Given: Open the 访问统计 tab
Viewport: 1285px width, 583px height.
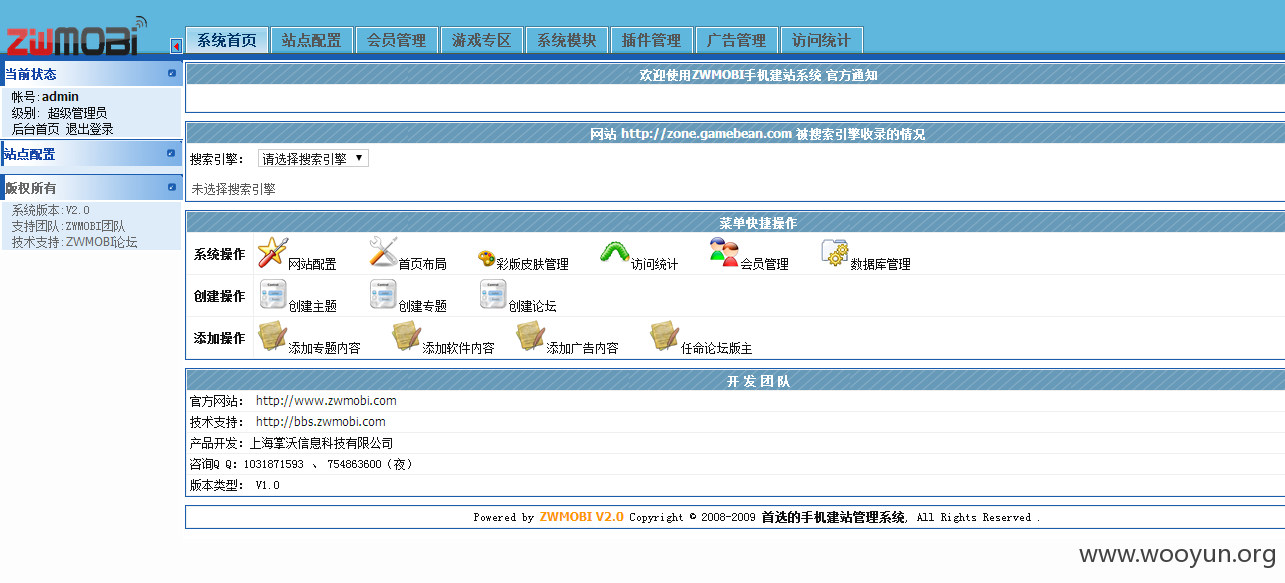Looking at the screenshot, I should coord(821,40).
